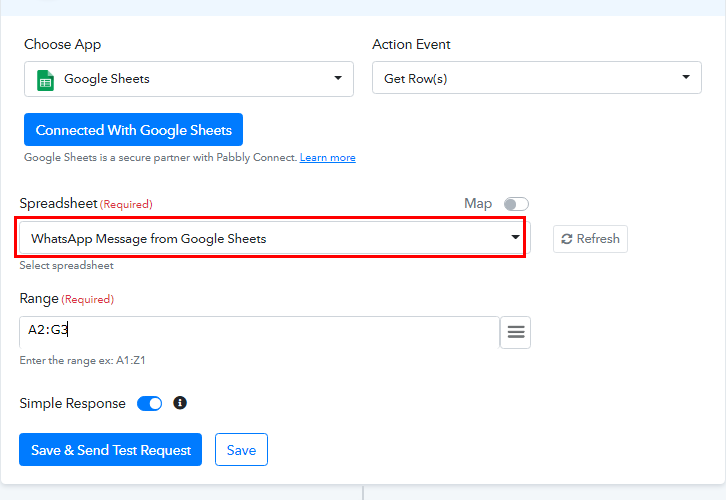
Task: Click into the Range input field
Action: (259, 332)
